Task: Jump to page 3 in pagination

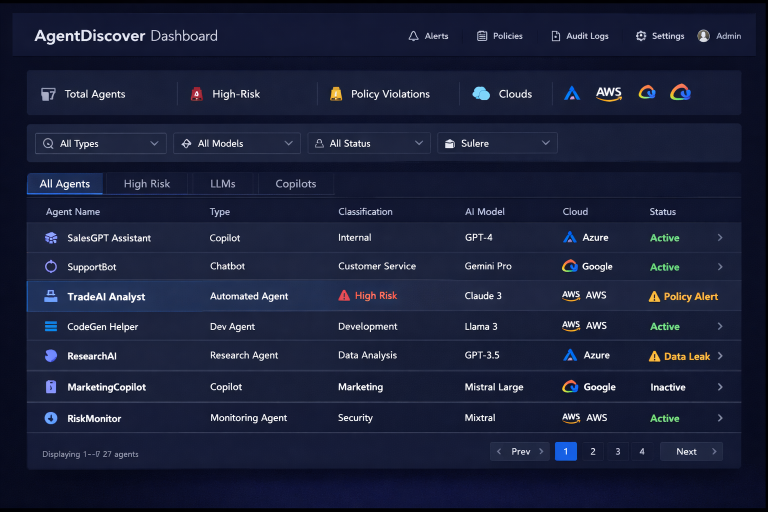Action: click(x=617, y=452)
